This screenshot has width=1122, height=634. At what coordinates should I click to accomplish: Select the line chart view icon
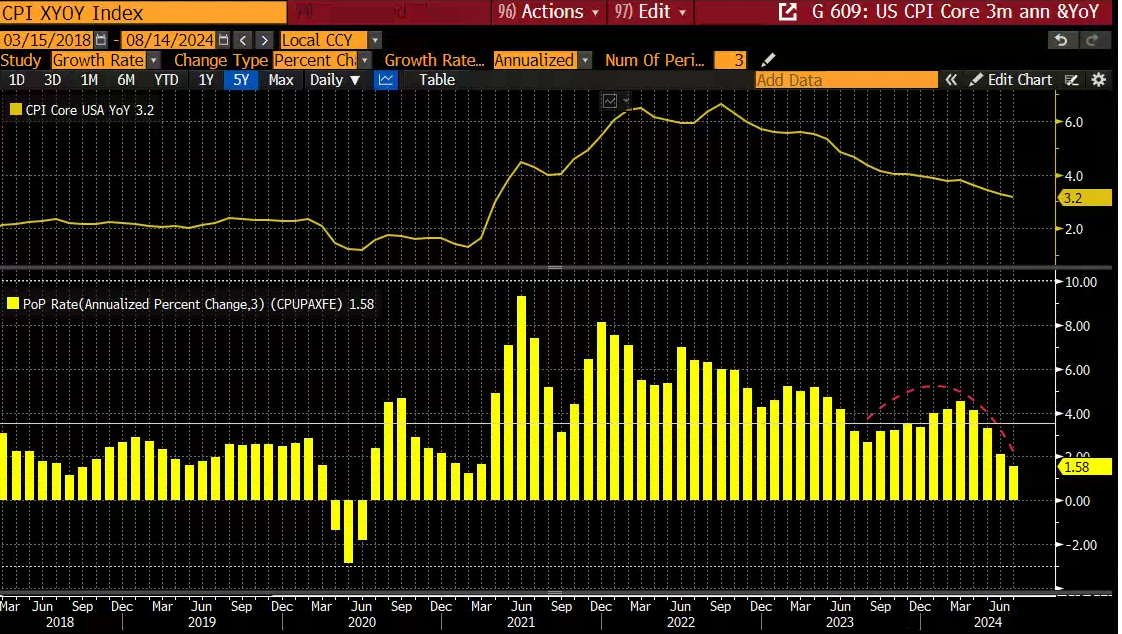point(386,80)
